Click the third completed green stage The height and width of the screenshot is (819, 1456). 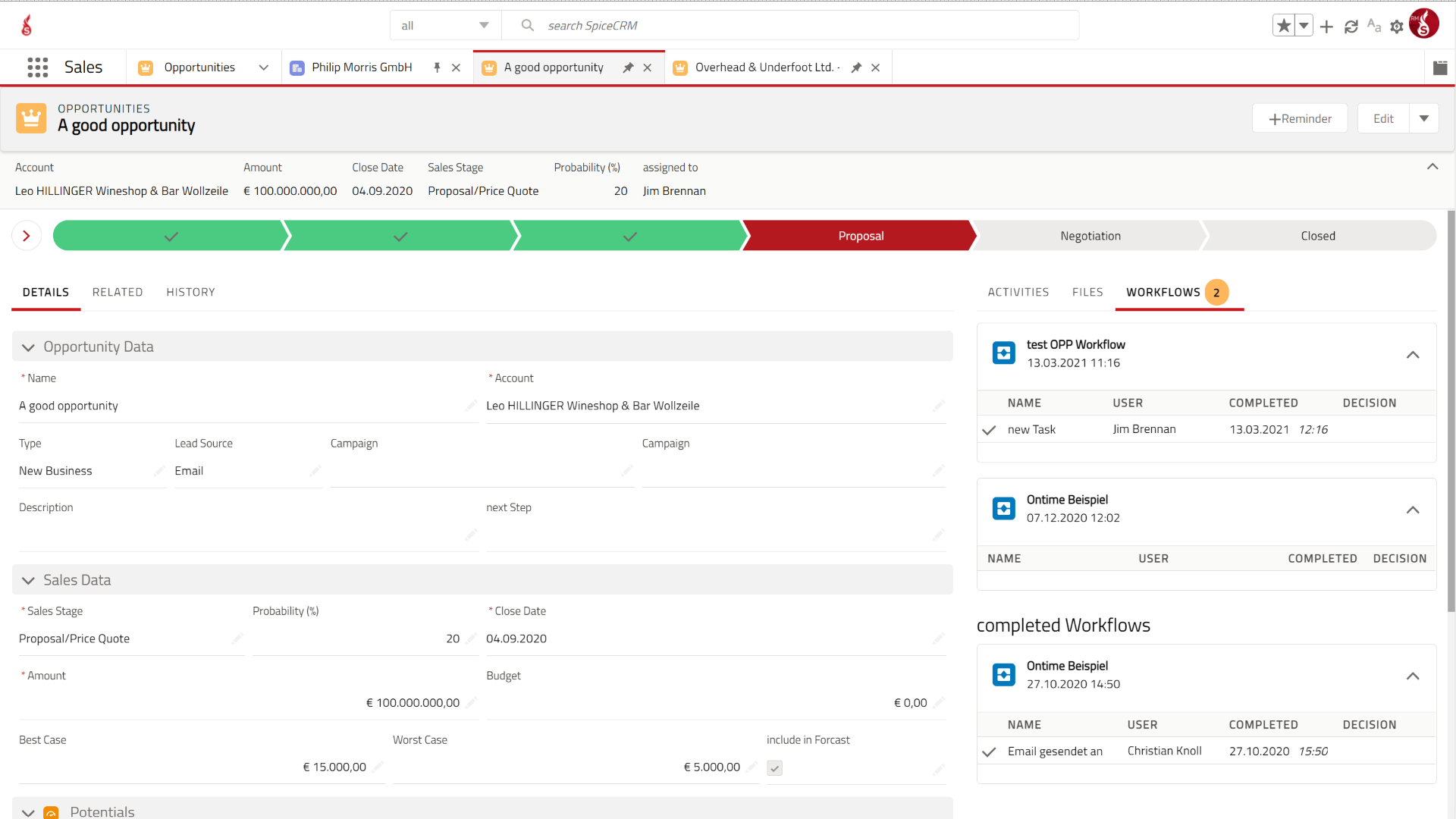click(x=629, y=236)
